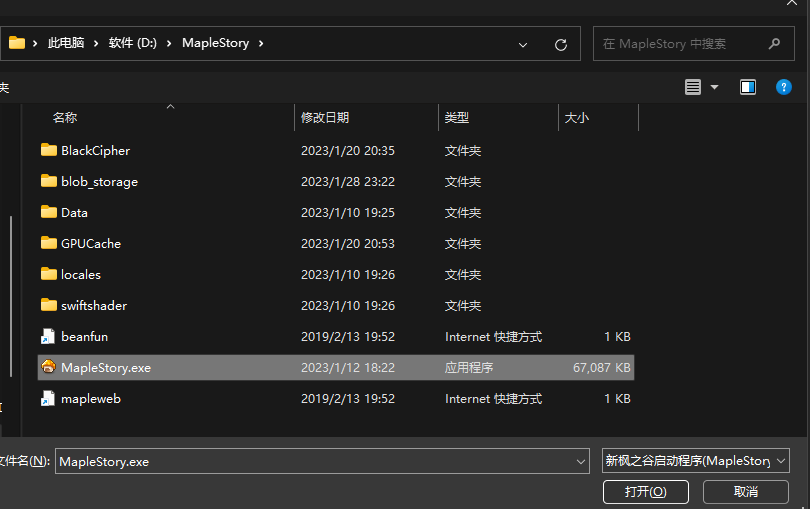
Task: Click the search magnifier icon
Action: coord(774,44)
